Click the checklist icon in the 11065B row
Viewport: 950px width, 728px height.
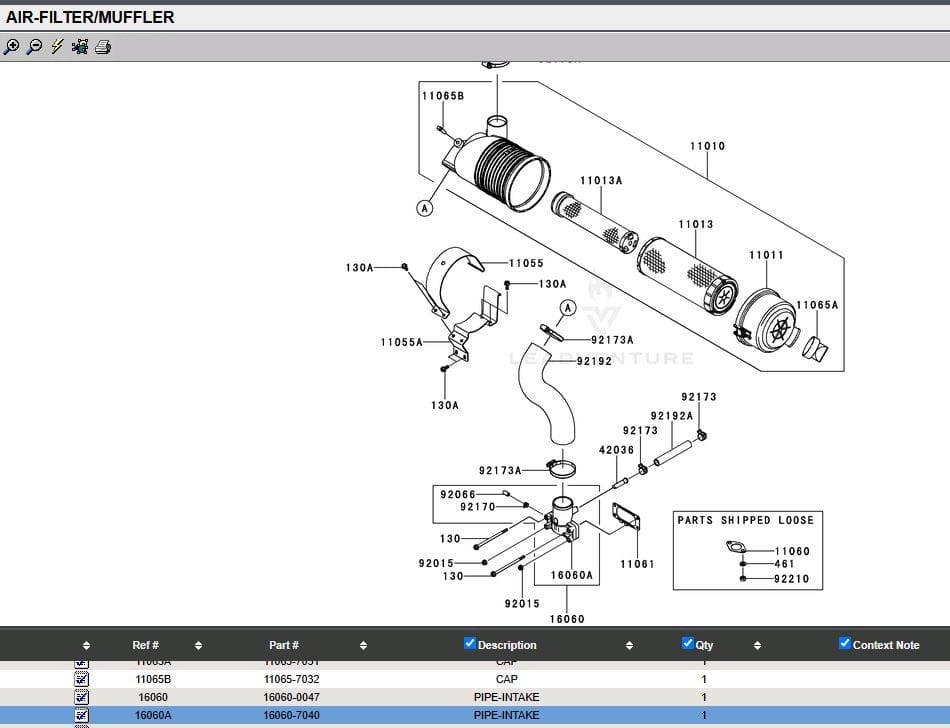tap(82, 679)
